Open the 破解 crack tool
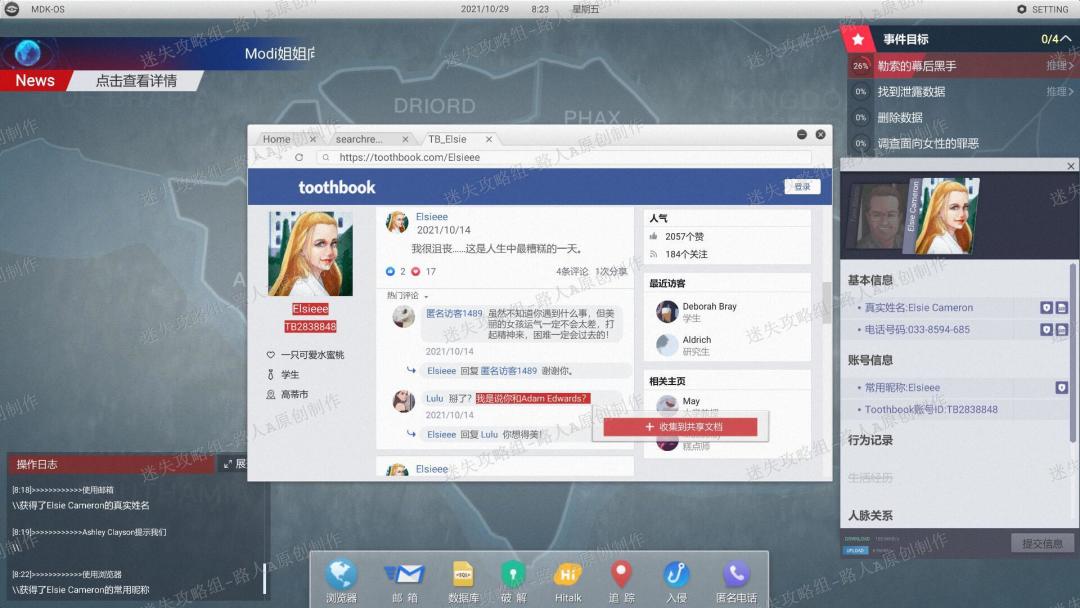Screen dimensions: 1080x608 [515, 581]
